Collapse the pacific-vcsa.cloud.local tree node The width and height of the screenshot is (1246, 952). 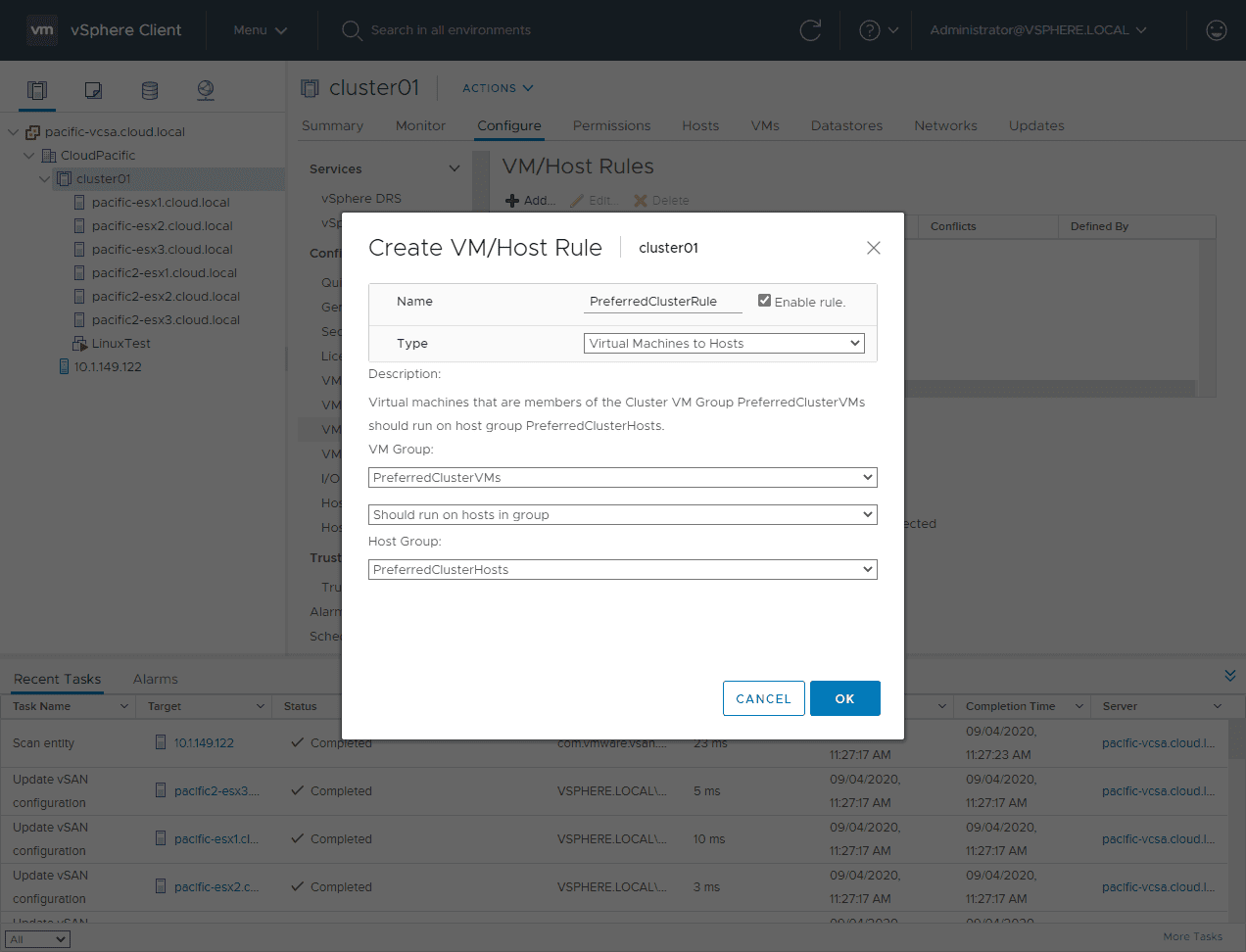pyautogui.click(x=13, y=132)
